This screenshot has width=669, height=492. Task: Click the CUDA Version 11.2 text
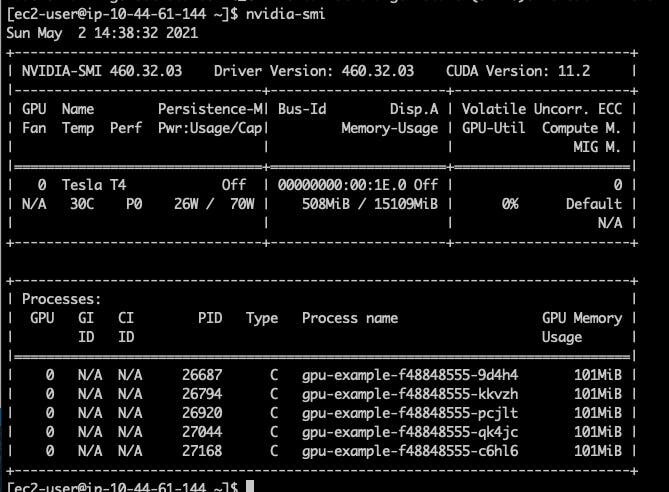coord(518,71)
